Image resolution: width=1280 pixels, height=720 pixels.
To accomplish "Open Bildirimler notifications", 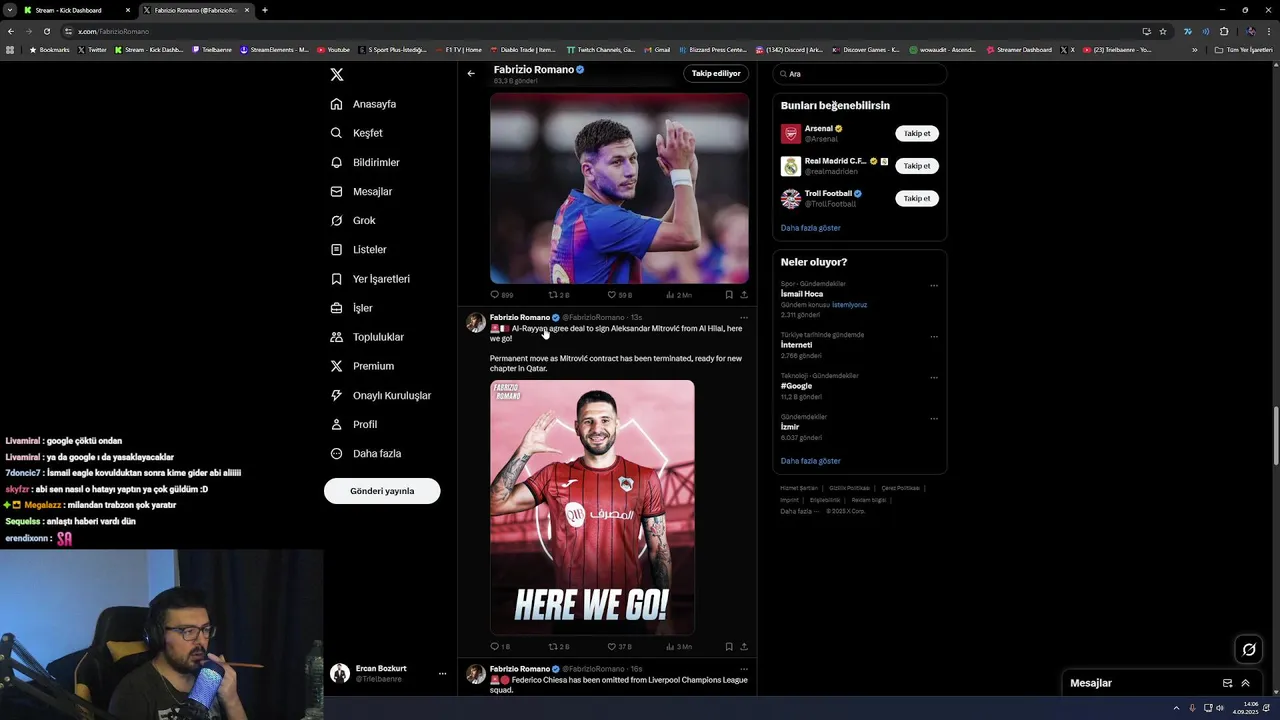I will click(x=365, y=162).
